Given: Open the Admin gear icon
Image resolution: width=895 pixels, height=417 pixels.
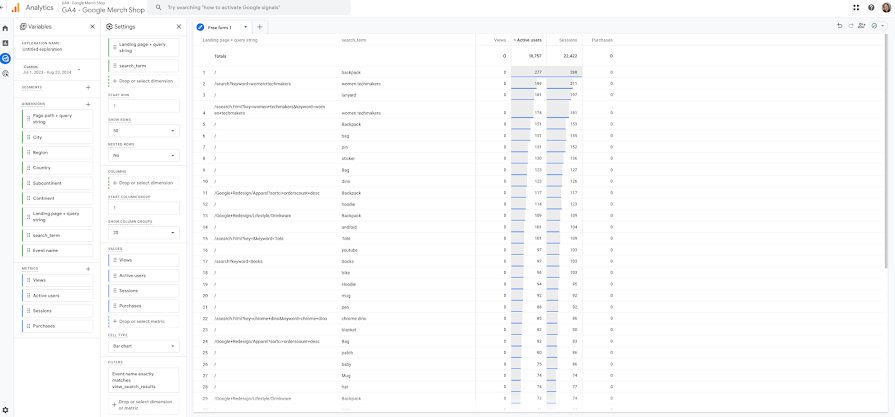Looking at the screenshot, I should click(5, 410).
